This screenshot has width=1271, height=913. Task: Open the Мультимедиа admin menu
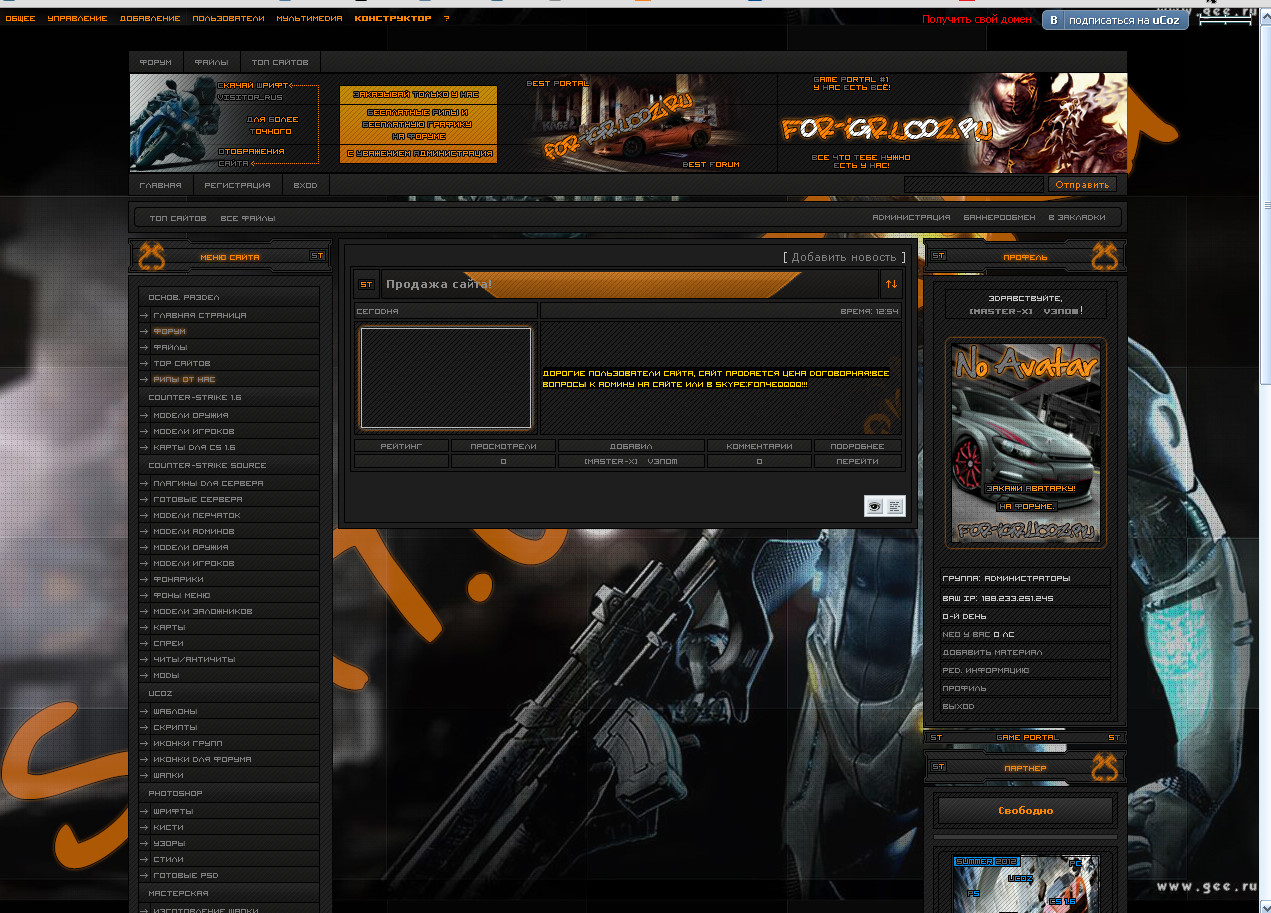point(309,18)
